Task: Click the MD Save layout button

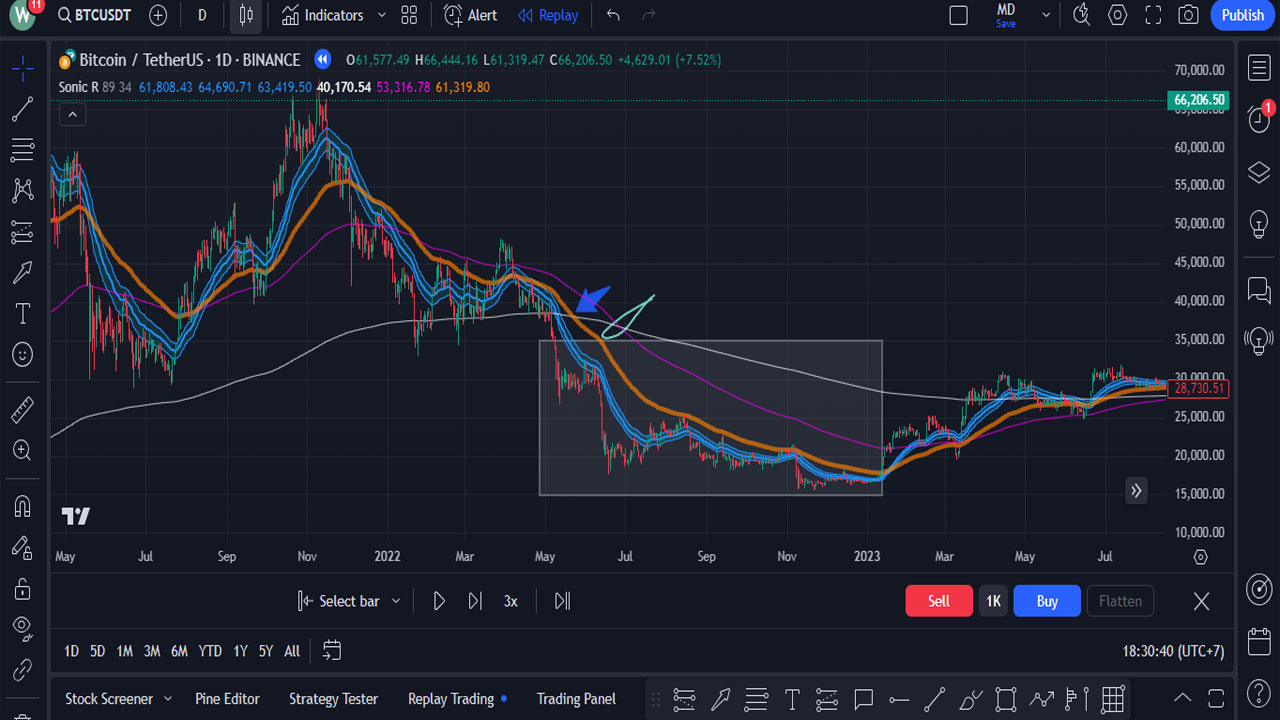Action: click(x=1006, y=15)
